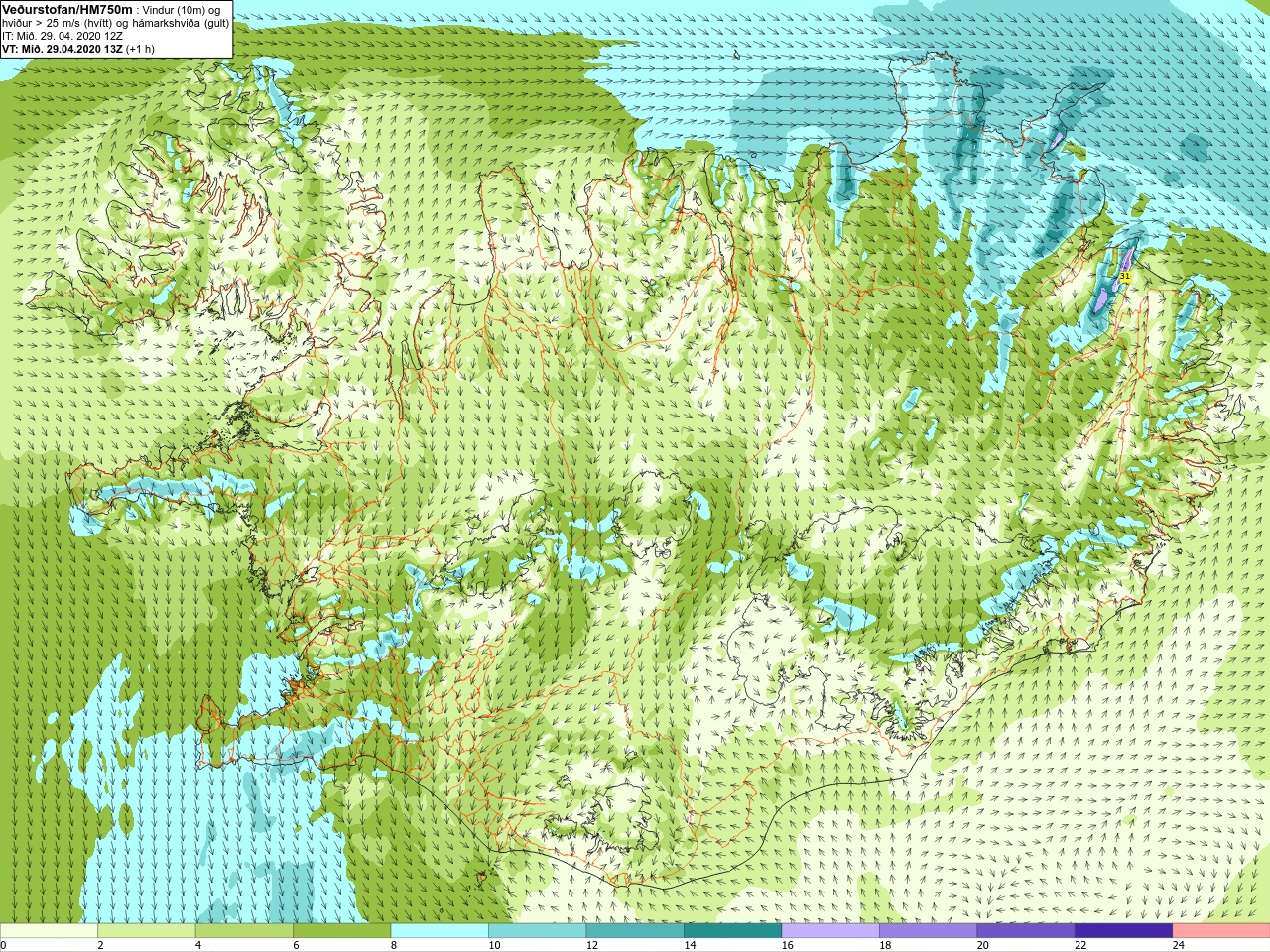Click the legend label '20'
The height and width of the screenshot is (952, 1270).
tap(983, 945)
